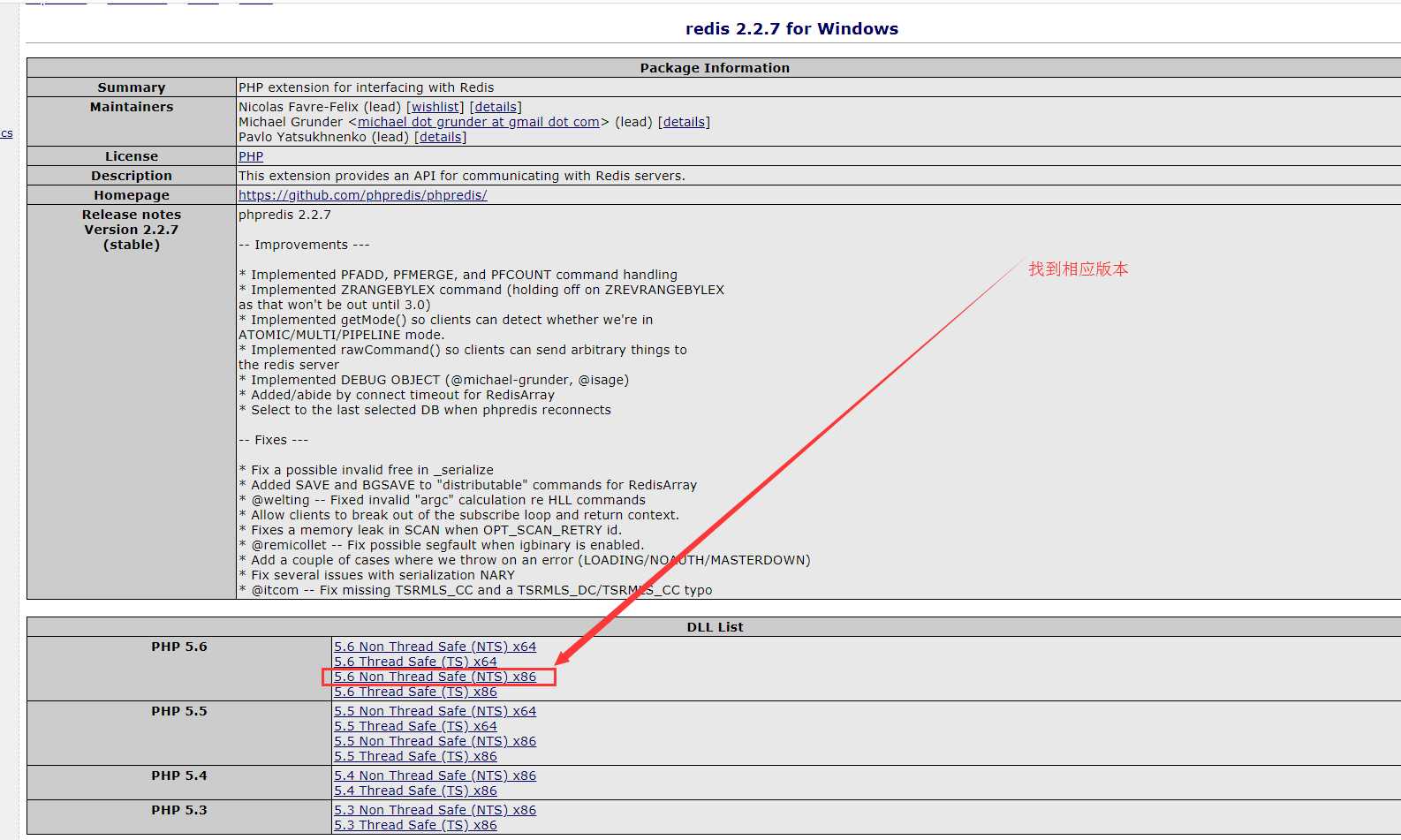The width and height of the screenshot is (1401, 840).
Task: Download 5.4 Non Thread Safe (NTS) x86
Action: click(x=435, y=776)
